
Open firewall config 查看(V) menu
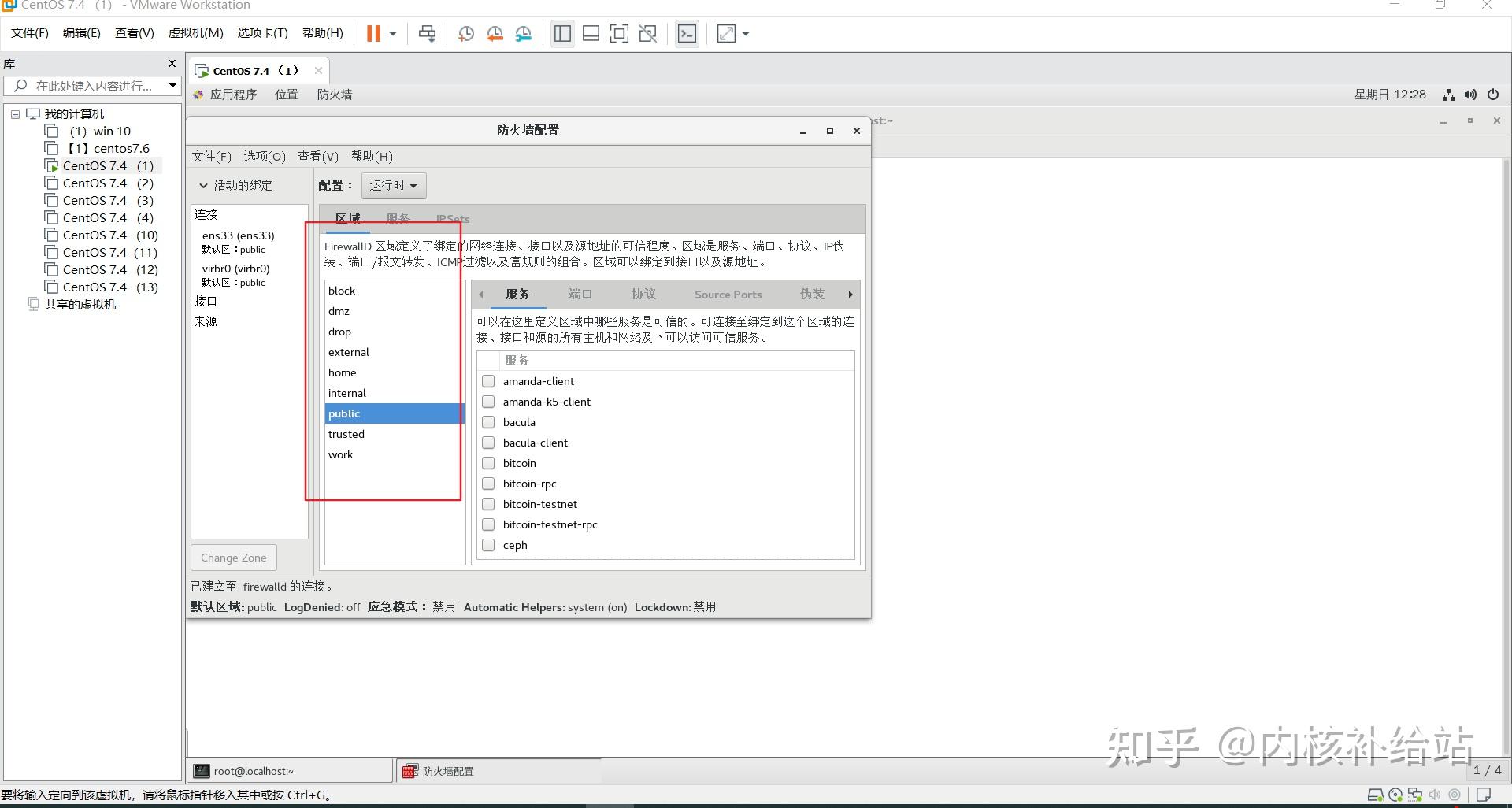pos(318,156)
